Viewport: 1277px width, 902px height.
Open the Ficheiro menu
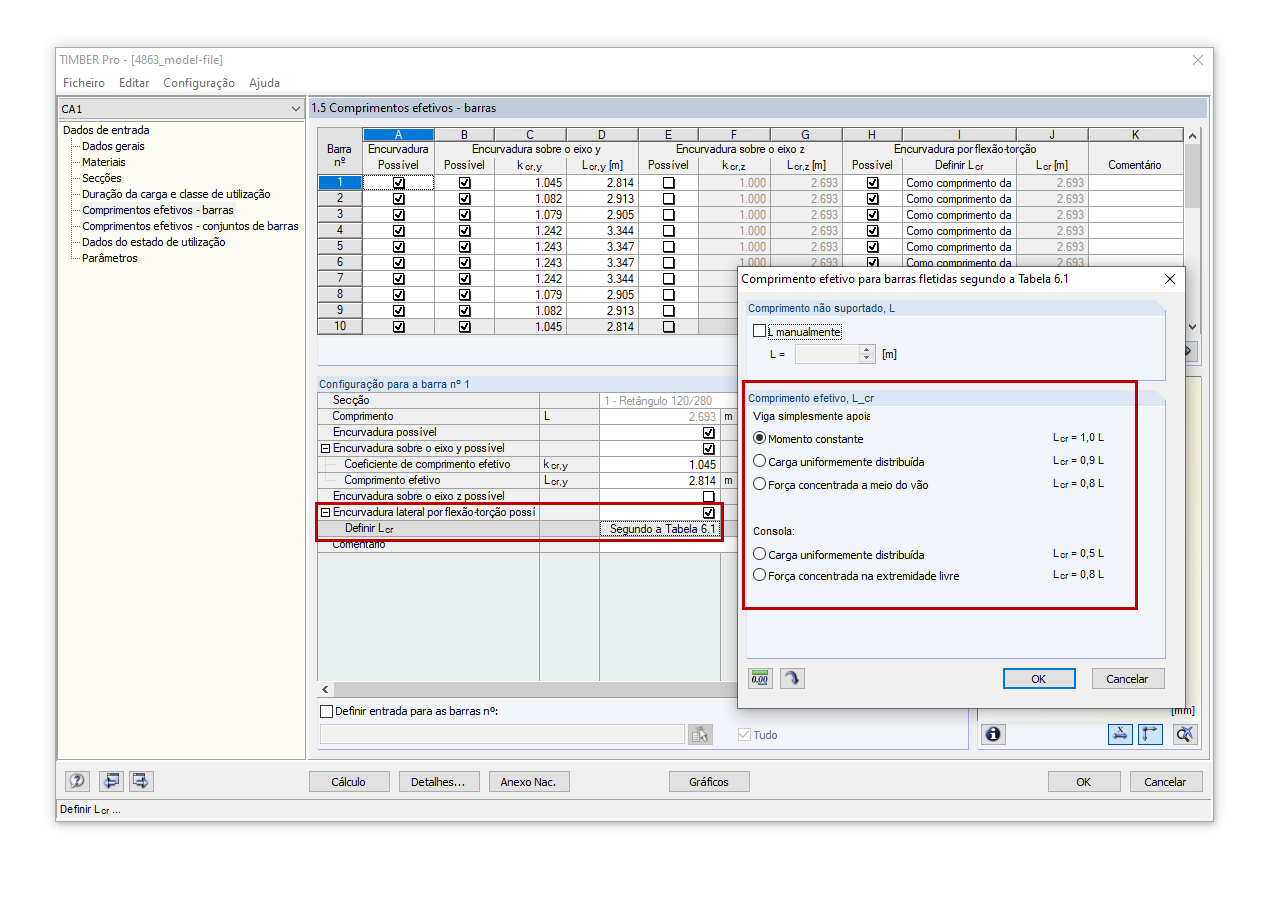tap(83, 83)
